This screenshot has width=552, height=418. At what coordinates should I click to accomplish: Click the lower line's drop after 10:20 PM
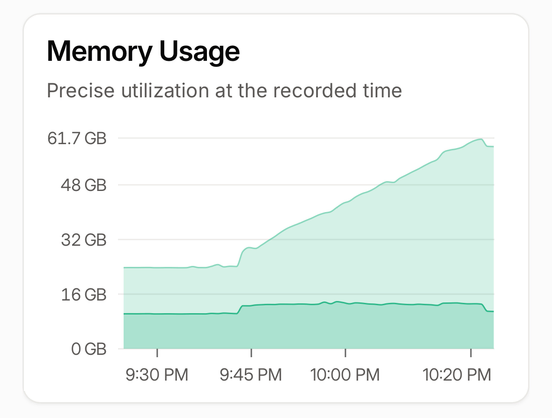pos(484,307)
